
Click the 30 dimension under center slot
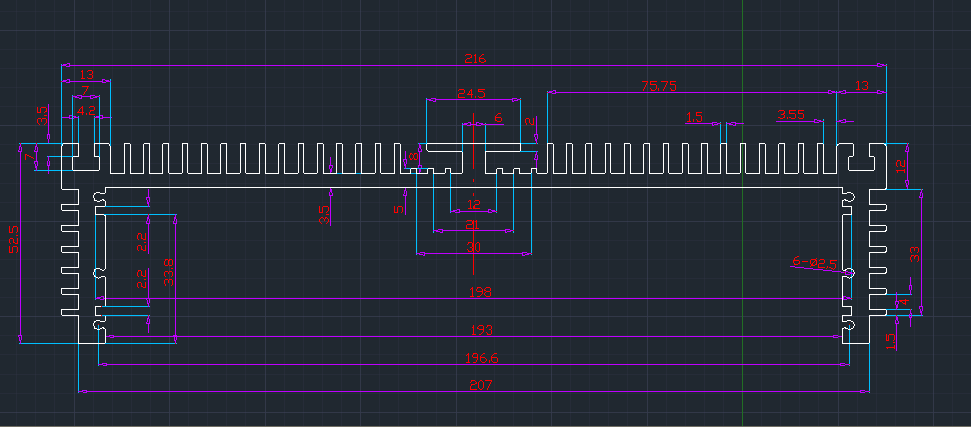(x=474, y=246)
